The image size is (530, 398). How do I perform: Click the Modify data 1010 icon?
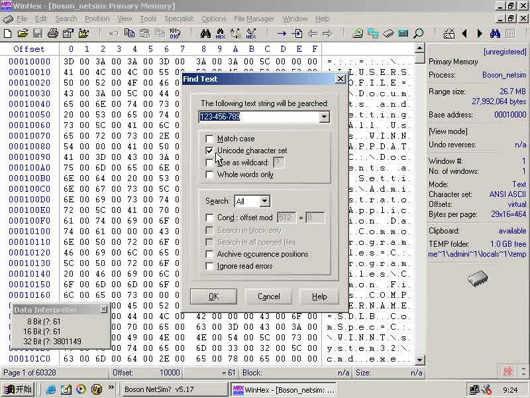(x=175, y=33)
